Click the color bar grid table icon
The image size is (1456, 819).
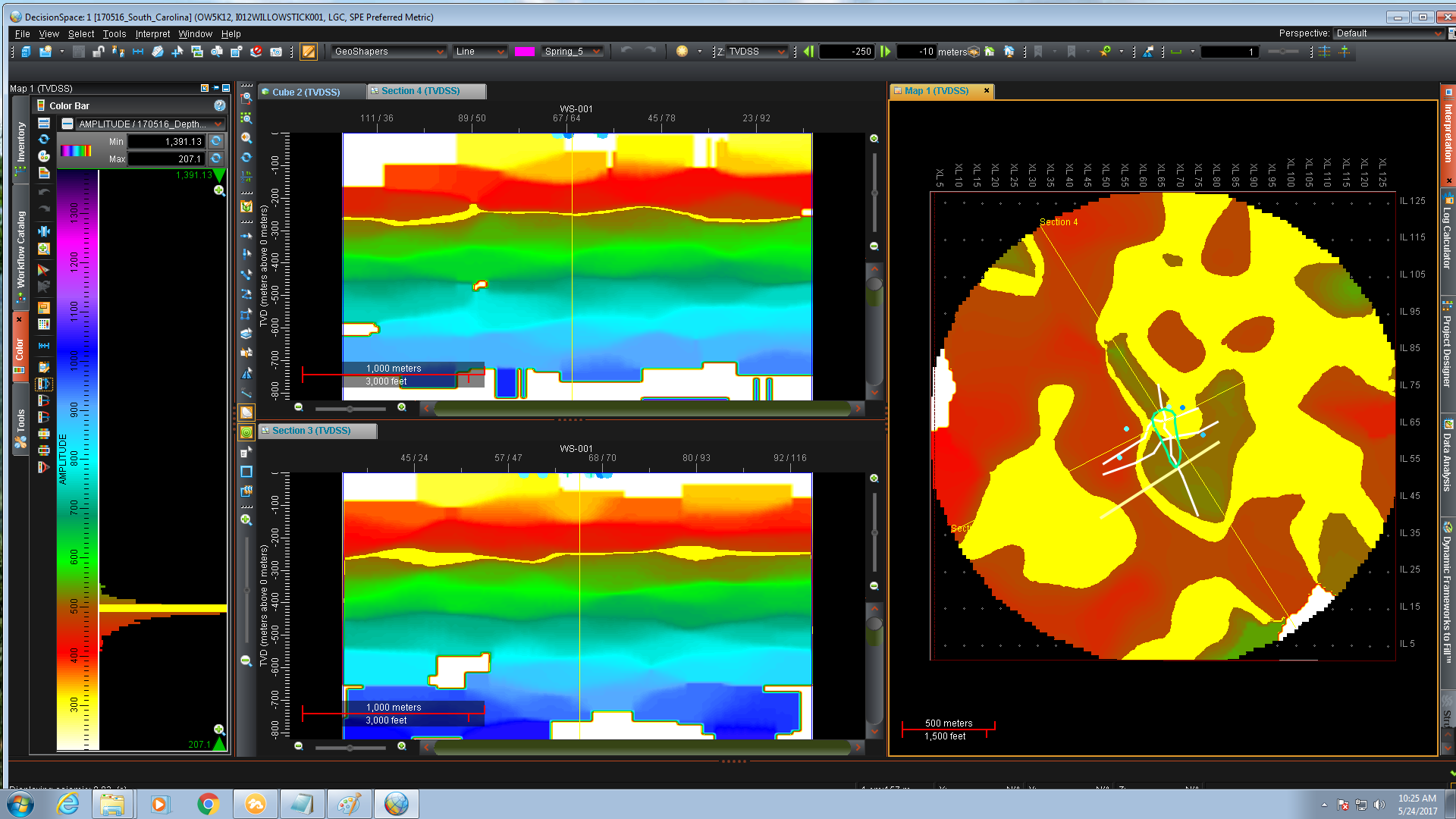[44, 325]
